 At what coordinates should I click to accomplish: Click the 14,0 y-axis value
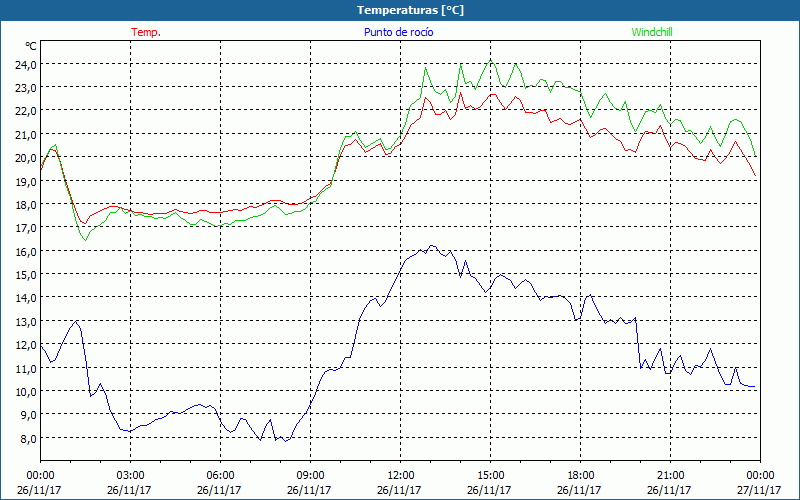point(27,298)
